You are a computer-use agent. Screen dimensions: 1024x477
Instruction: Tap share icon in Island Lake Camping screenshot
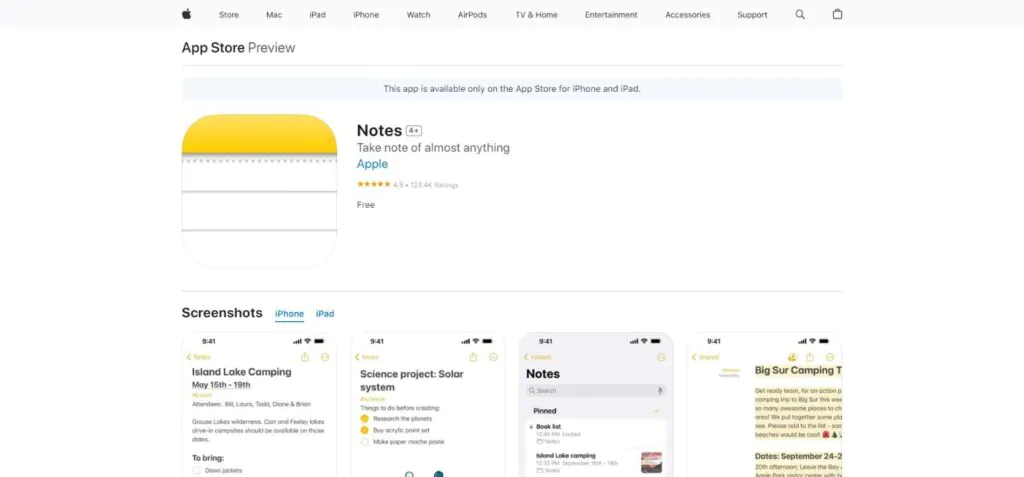tap(305, 357)
